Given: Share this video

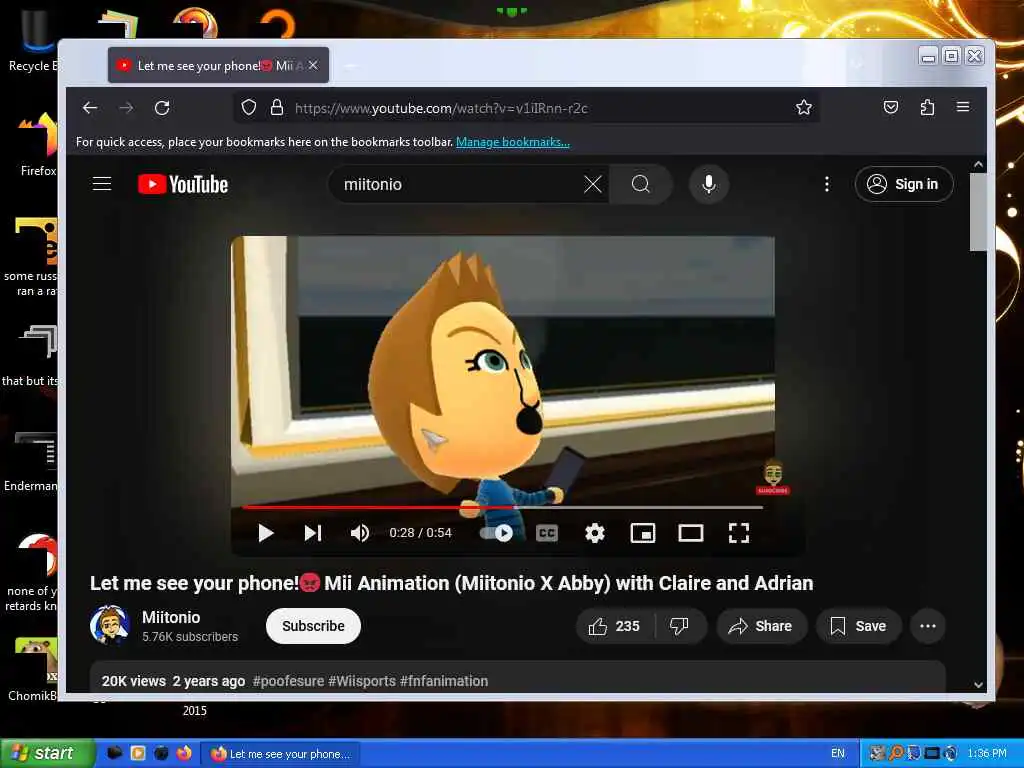Looking at the screenshot, I should click(x=761, y=626).
